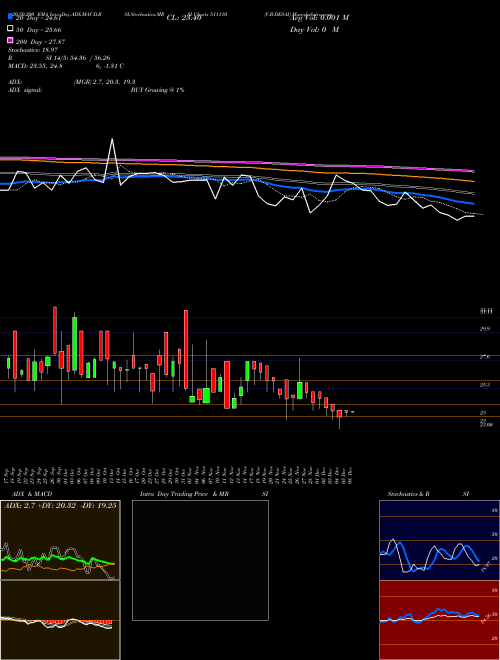Open the ADX indicator chart panel

(60, 540)
